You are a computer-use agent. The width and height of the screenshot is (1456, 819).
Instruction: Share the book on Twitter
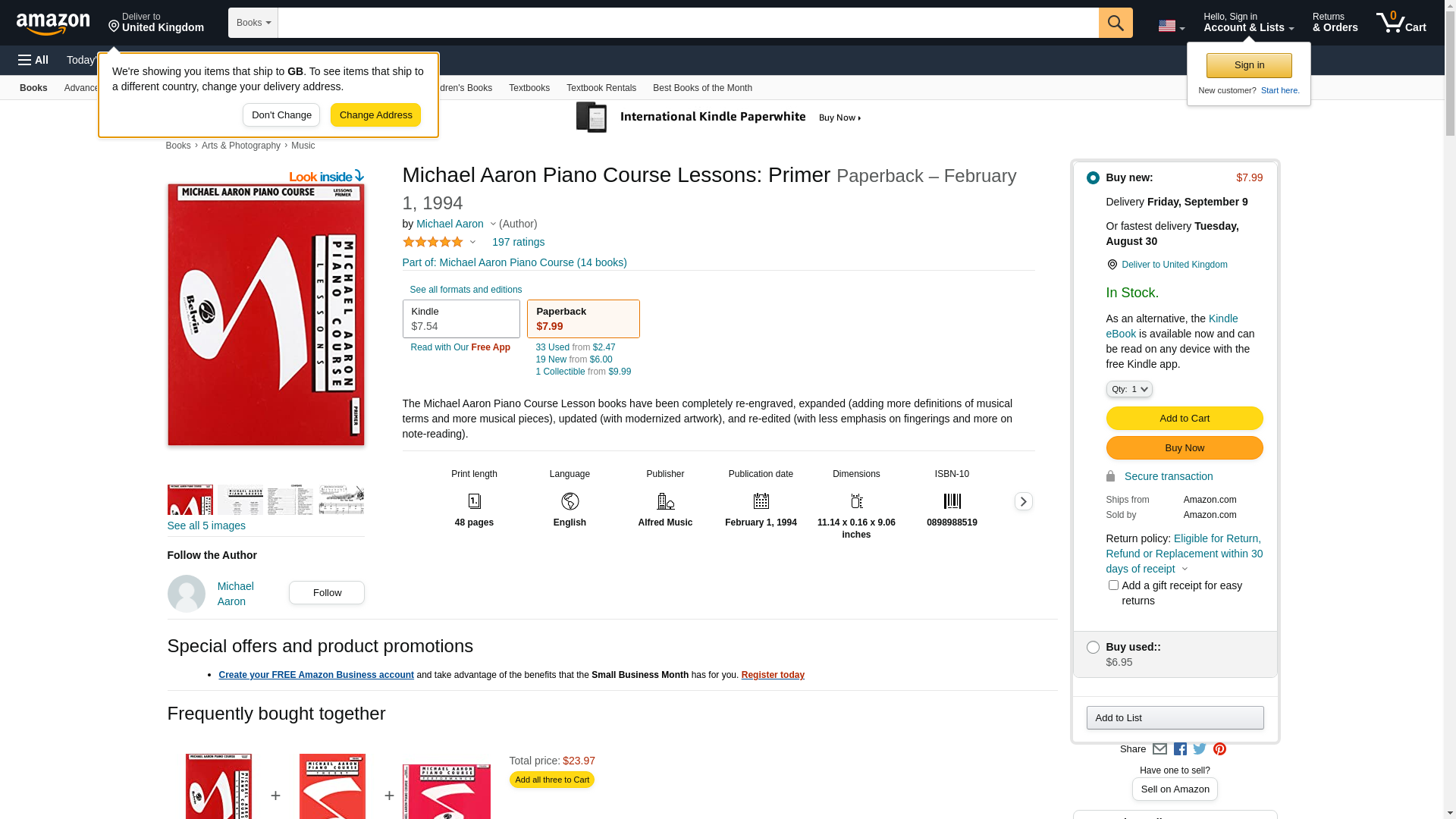click(x=1200, y=749)
